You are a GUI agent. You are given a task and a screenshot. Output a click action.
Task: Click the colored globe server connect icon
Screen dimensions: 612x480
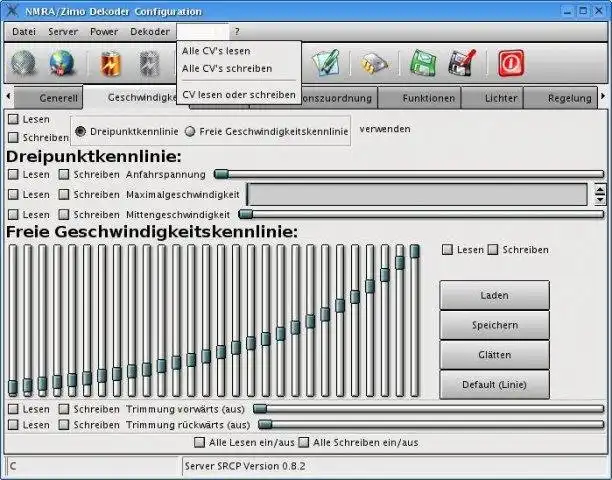click(x=61, y=63)
